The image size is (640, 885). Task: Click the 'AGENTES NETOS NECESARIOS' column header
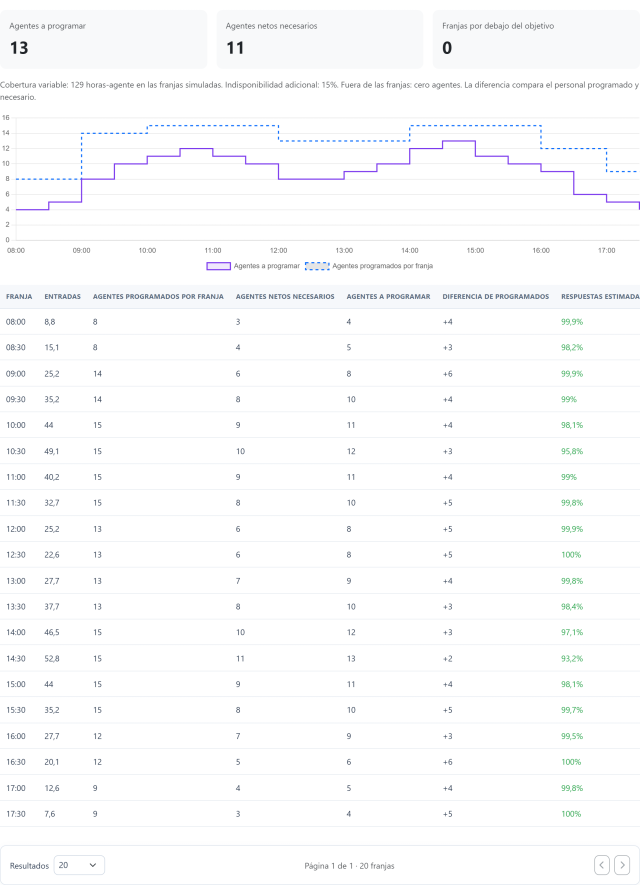285,296
